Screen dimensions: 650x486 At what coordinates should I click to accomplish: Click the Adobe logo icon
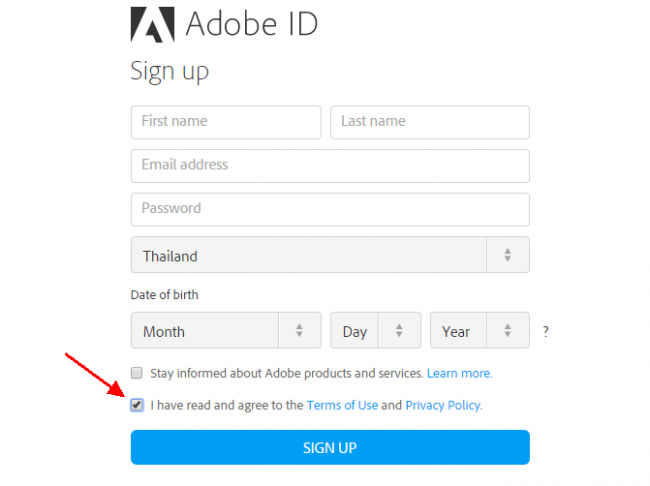point(152,25)
